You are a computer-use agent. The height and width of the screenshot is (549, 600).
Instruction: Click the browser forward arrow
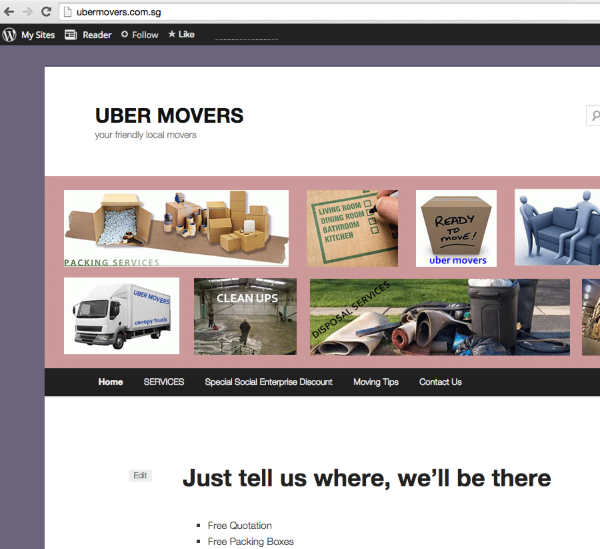tap(27, 12)
